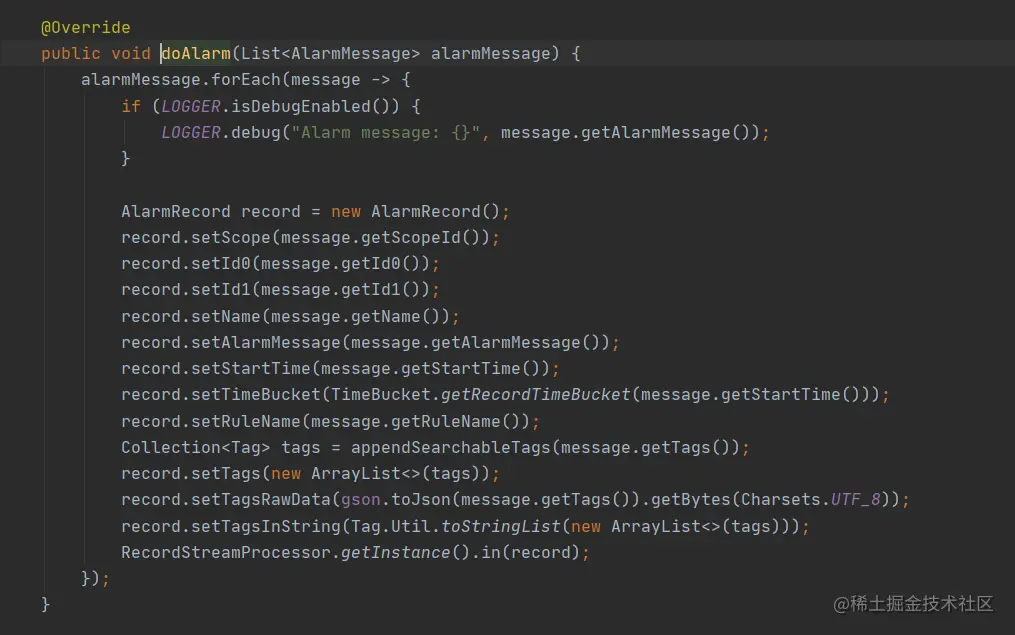The width and height of the screenshot is (1015, 635).
Task: Click record.setAlarmMessage line
Action: pyautogui.click(x=370, y=342)
